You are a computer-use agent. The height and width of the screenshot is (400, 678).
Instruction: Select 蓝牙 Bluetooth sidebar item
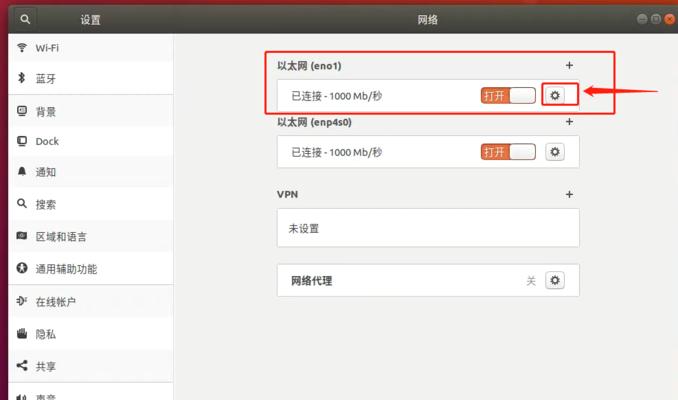[x=91, y=78]
